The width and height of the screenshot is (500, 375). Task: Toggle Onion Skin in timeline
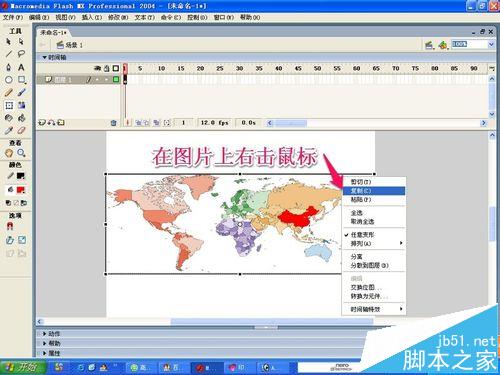138,123
